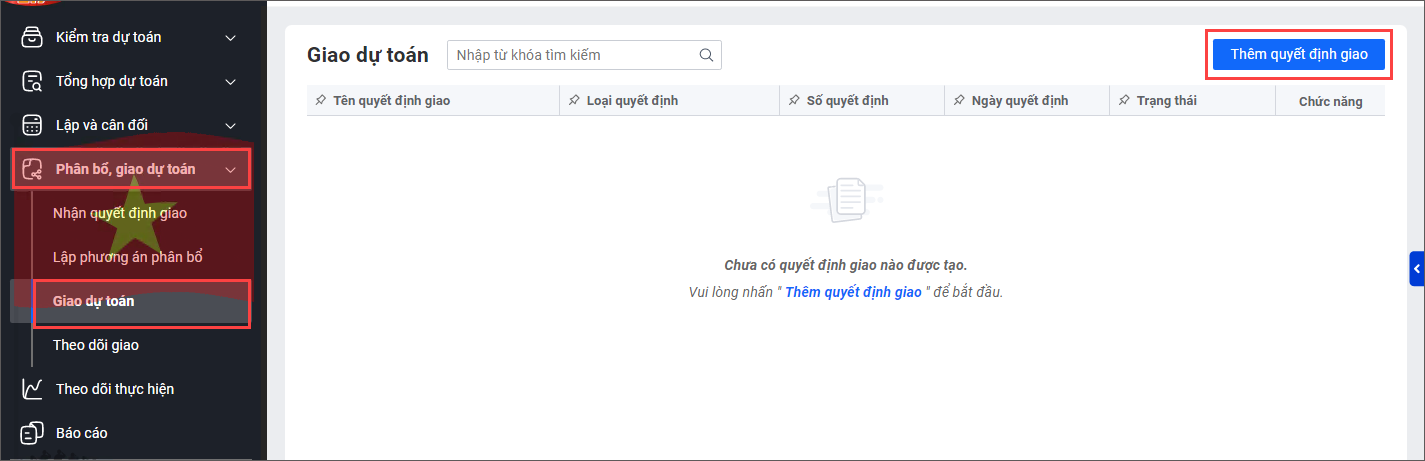Click the blue Thêm quyết định giao button
The image size is (1425, 461).
[1298, 54]
